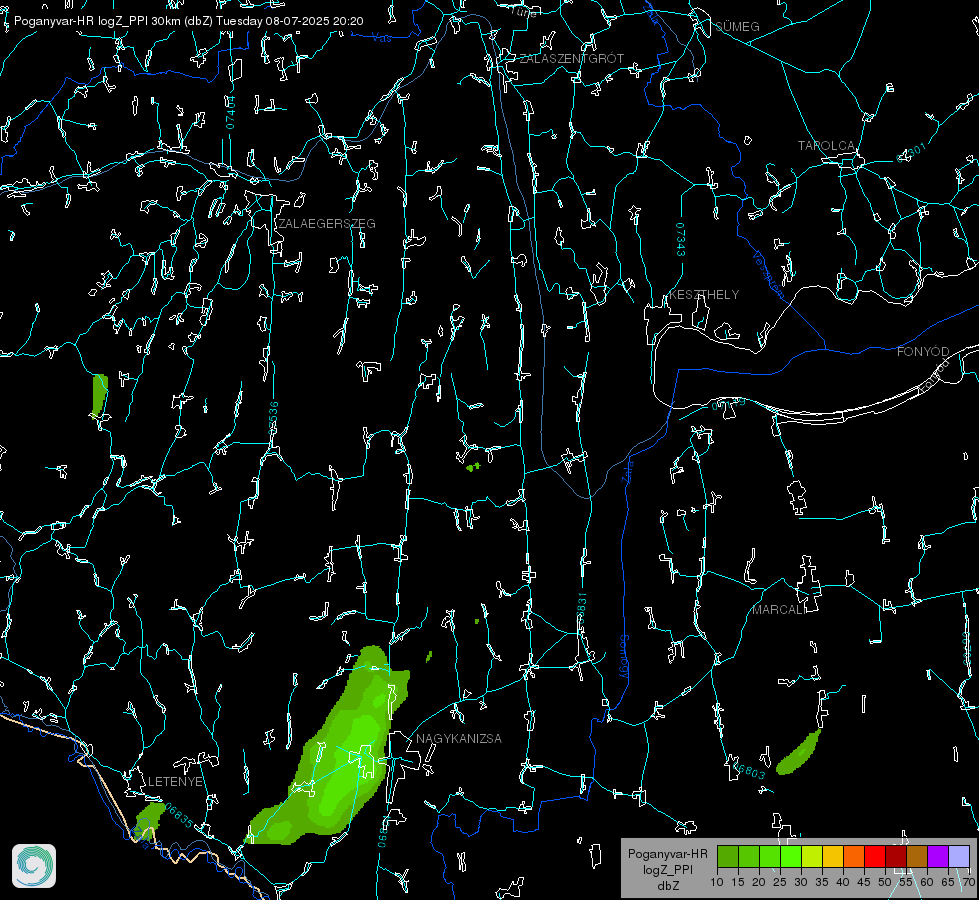Select the 25-30 dBZ bright green swatch
979x900 pixels.
click(x=791, y=856)
